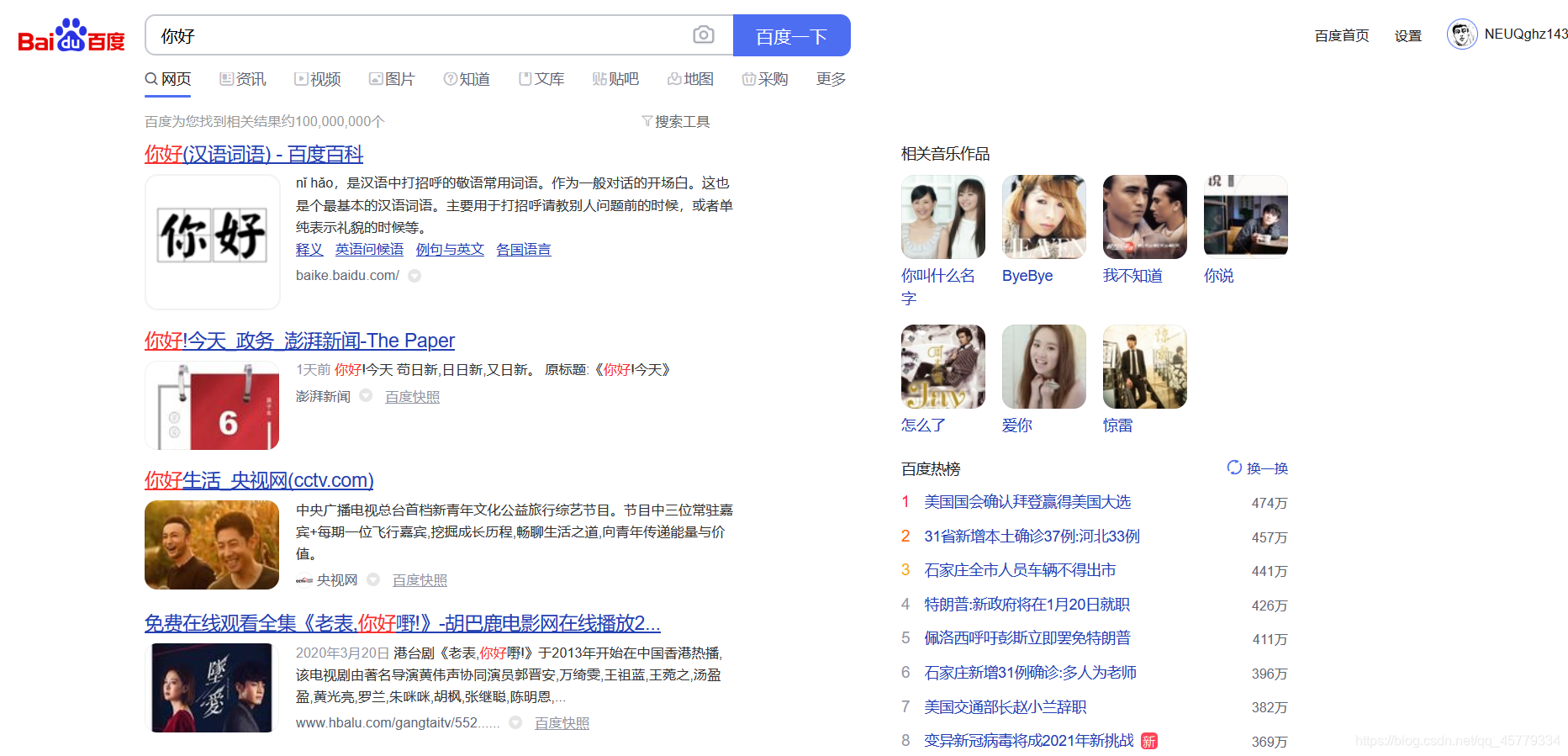Open hot topic 特朗普:新政府将在1月20日就职

point(1027,605)
